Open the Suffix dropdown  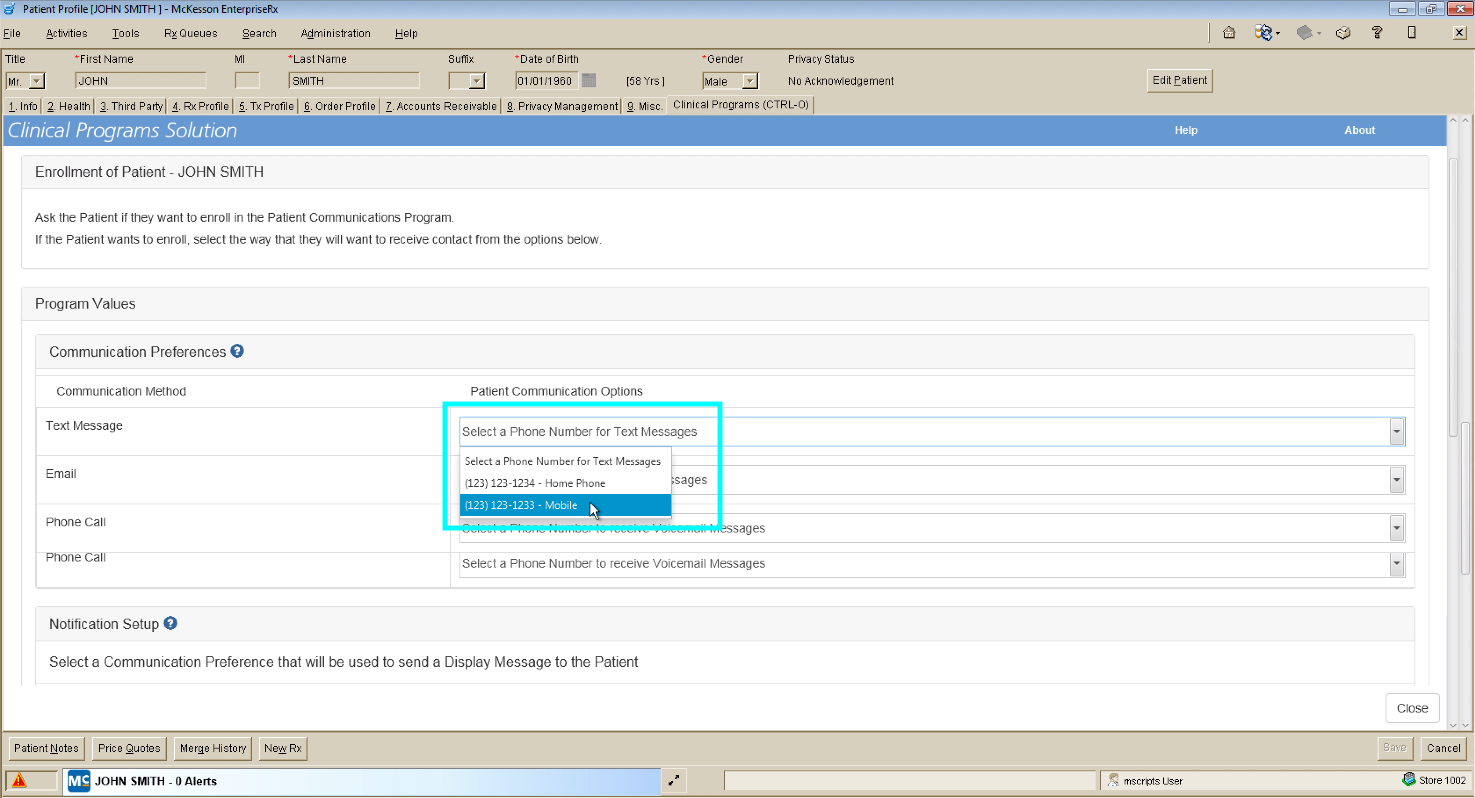tap(476, 81)
